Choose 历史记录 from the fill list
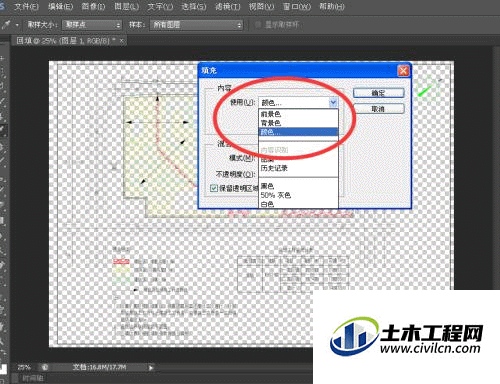Image resolution: width=500 pixels, height=384 pixels. (299, 168)
